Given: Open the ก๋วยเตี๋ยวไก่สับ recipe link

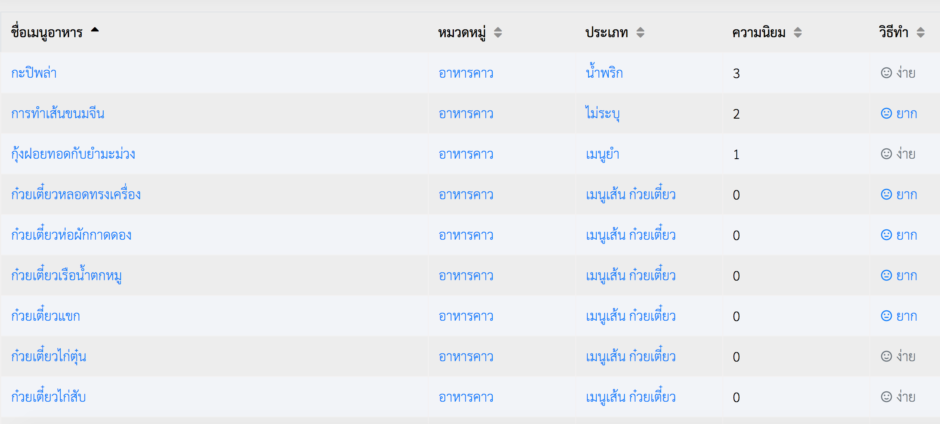Looking at the screenshot, I should pyautogui.click(x=48, y=397).
